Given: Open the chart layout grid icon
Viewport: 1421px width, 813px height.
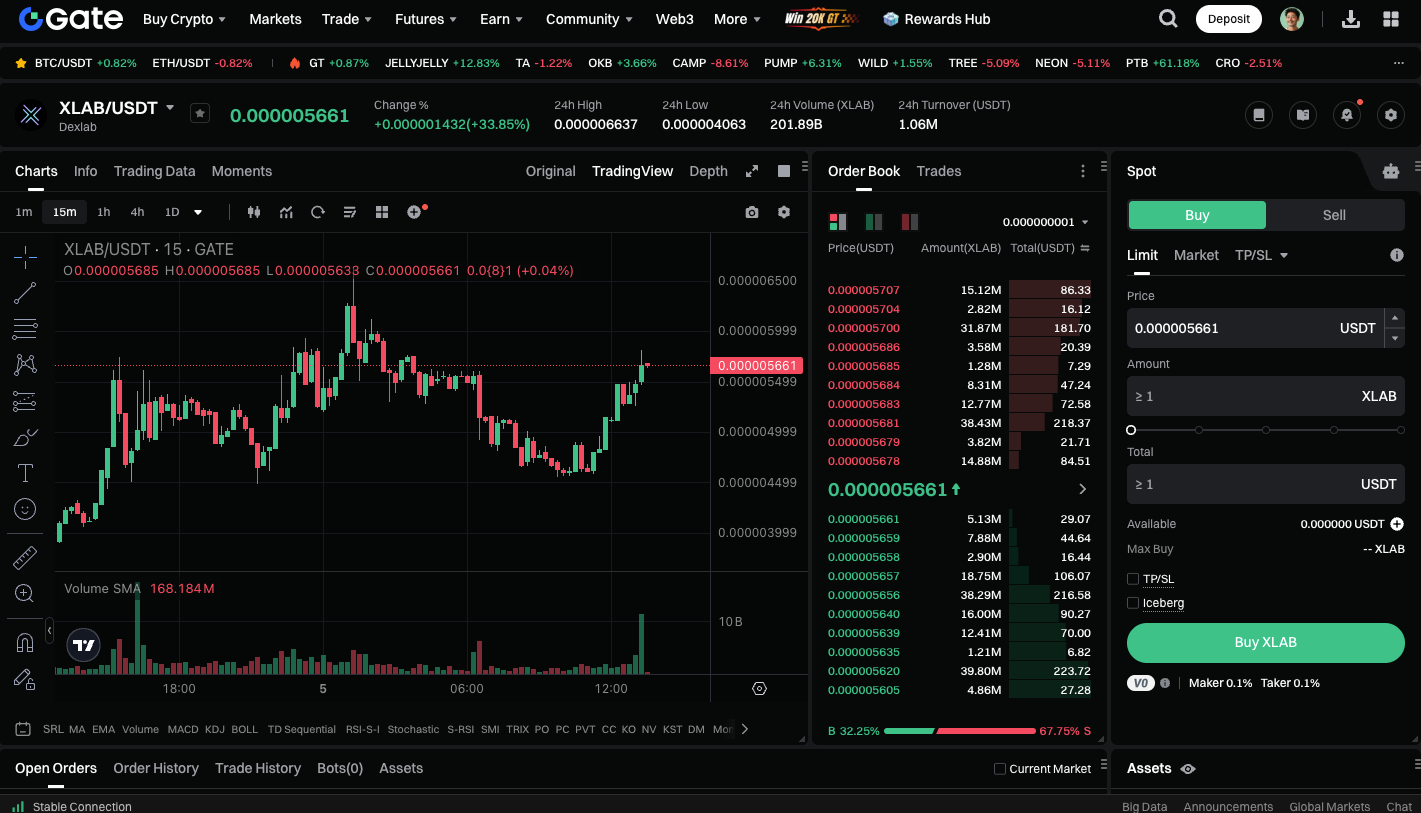Looking at the screenshot, I should pos(381,212).
